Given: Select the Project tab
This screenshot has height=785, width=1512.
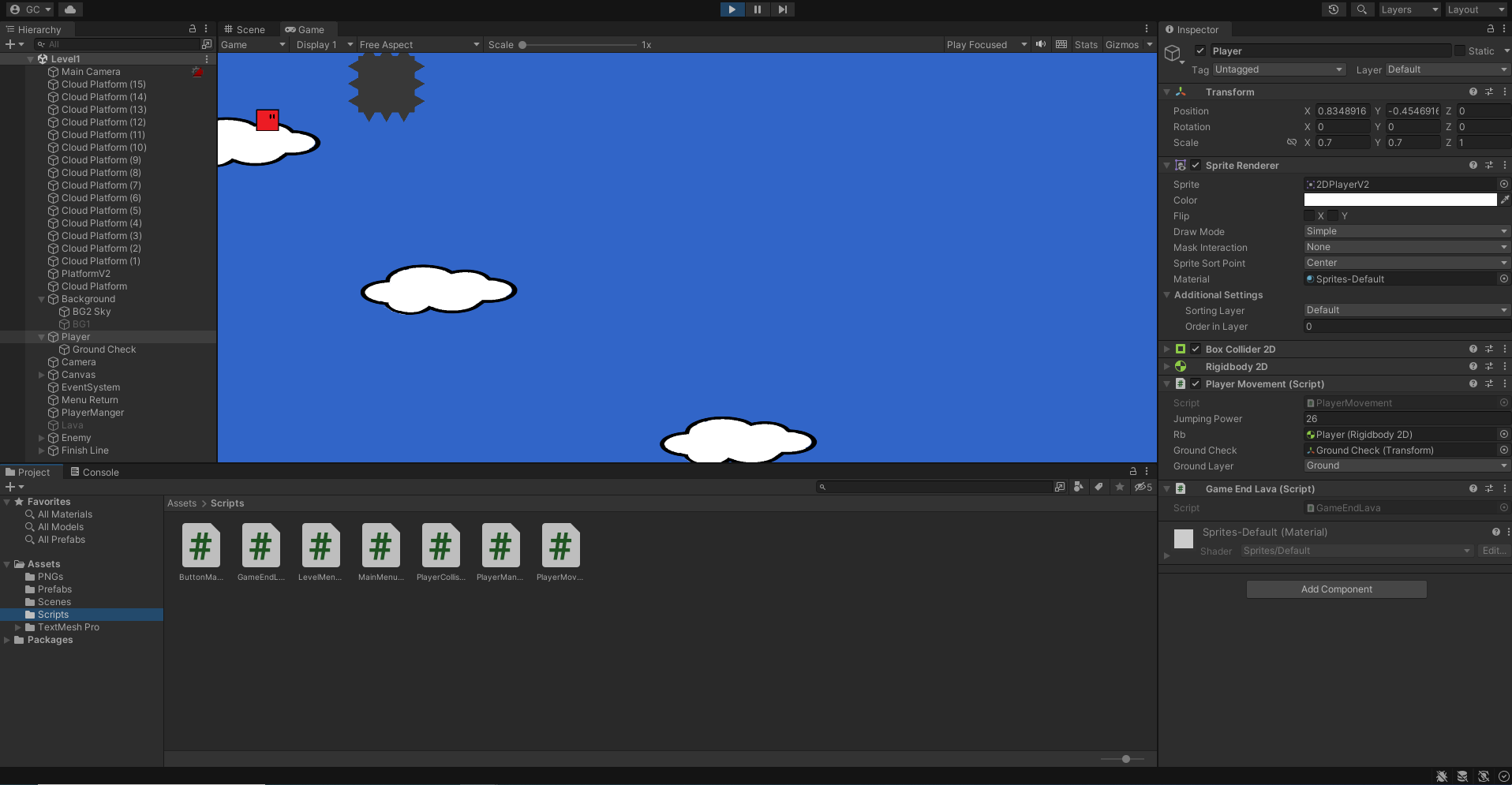Looking at the screenshot, I should [x=28, y=472].
